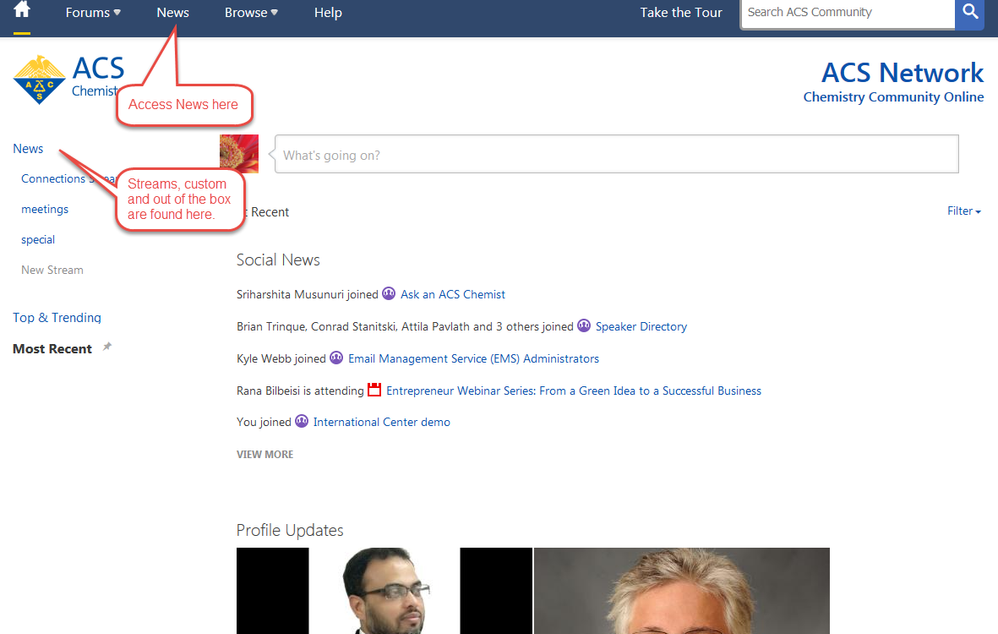Open Entrepreneur Webinar Series event link
The width and height of the screenshot is (998, 634).
[x=573, y=391]
